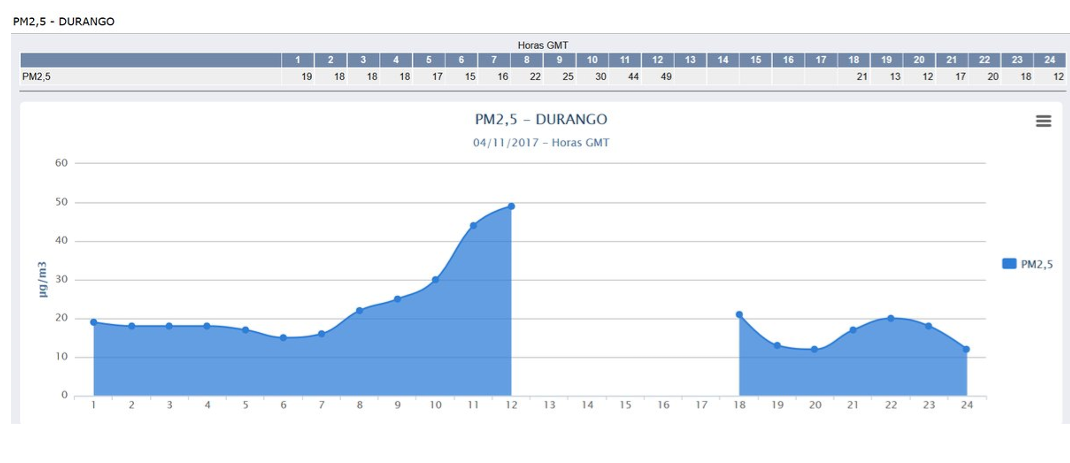Screen dimensions: 1070x463
Task: Click the y-axis value 60
Action: pos(61,163)
